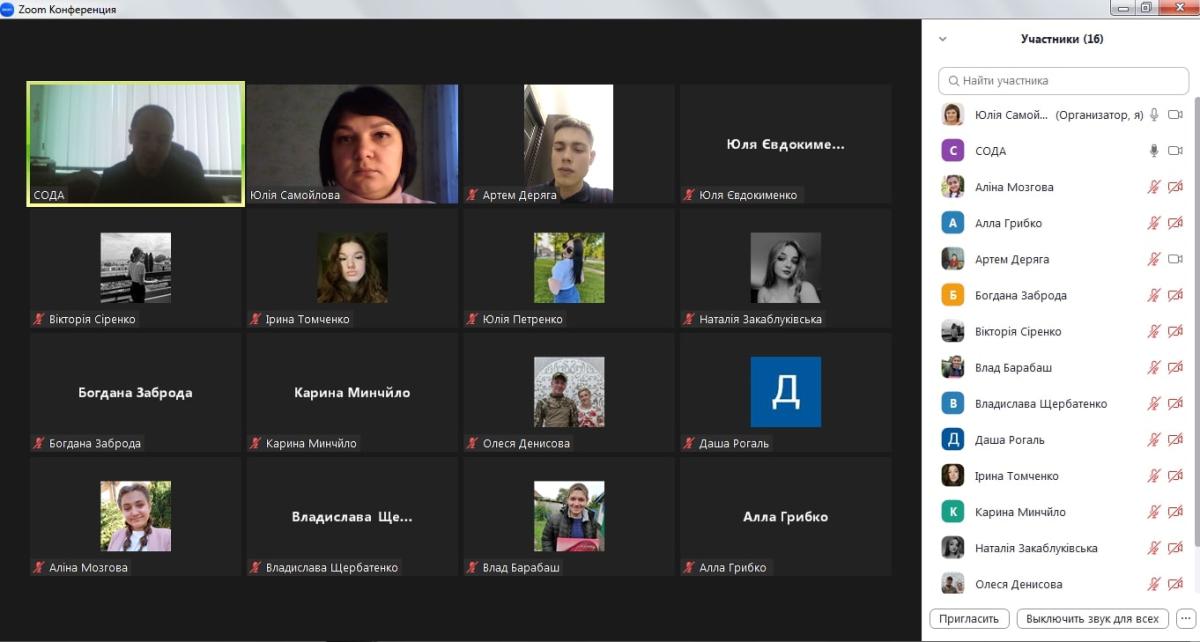Select Алла Грибко video tile
Viewport: 1200px width, 642px height.
point(785,516)
